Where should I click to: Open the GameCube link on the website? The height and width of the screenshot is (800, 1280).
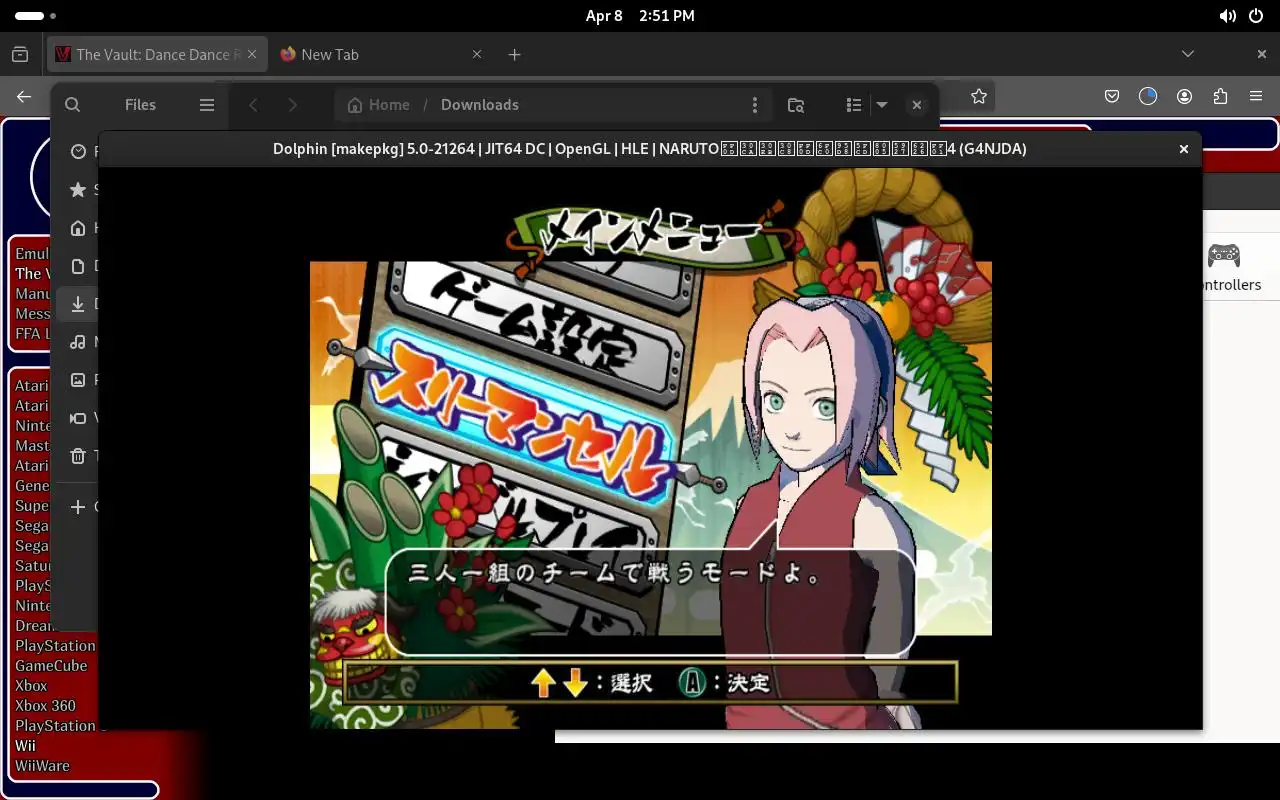coord(51,666)
